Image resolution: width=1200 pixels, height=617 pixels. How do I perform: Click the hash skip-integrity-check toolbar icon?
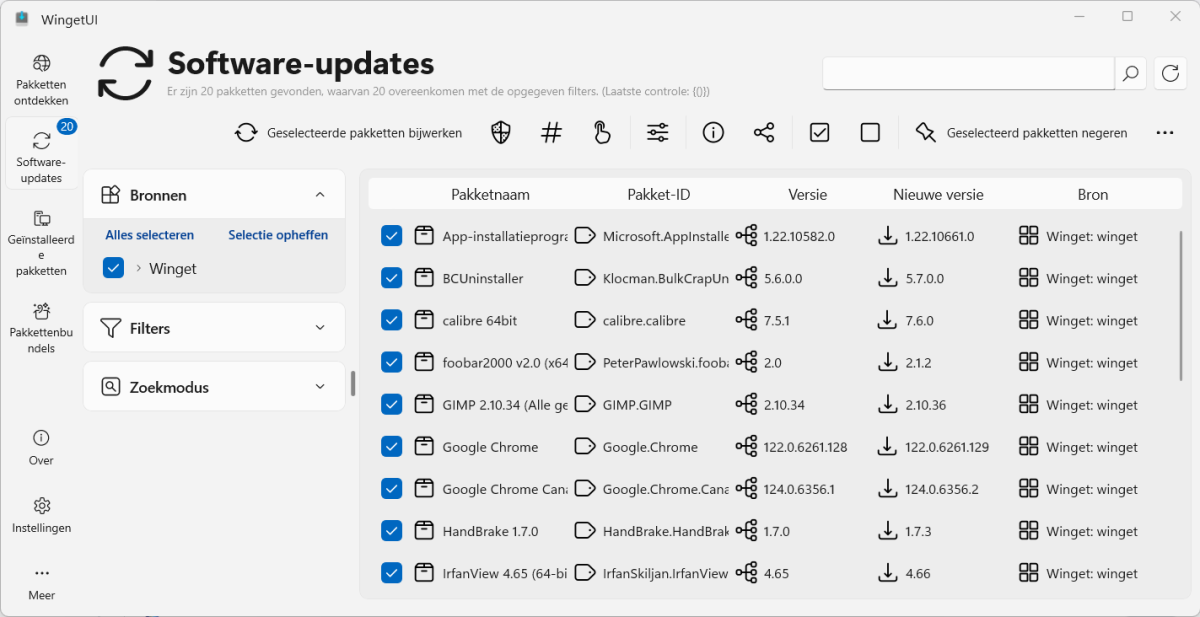coord(551,133)
